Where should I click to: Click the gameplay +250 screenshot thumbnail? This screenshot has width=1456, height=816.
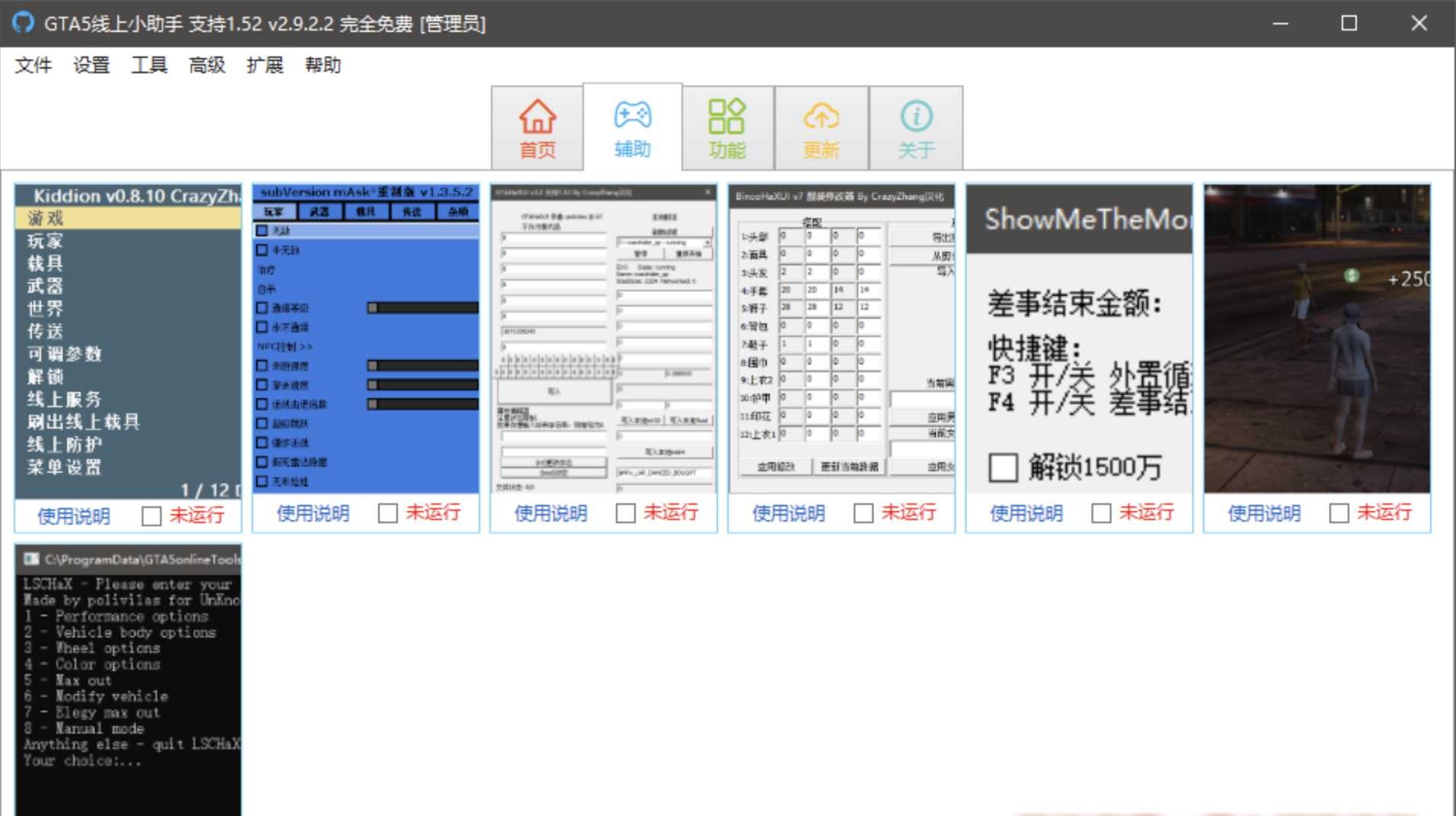(x=1317, y=339)
